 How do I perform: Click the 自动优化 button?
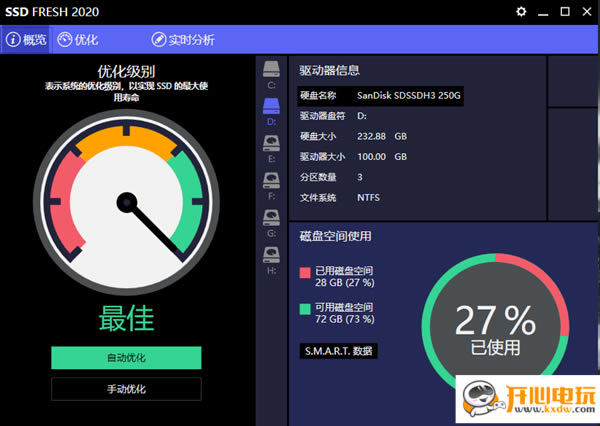(126, 358)
